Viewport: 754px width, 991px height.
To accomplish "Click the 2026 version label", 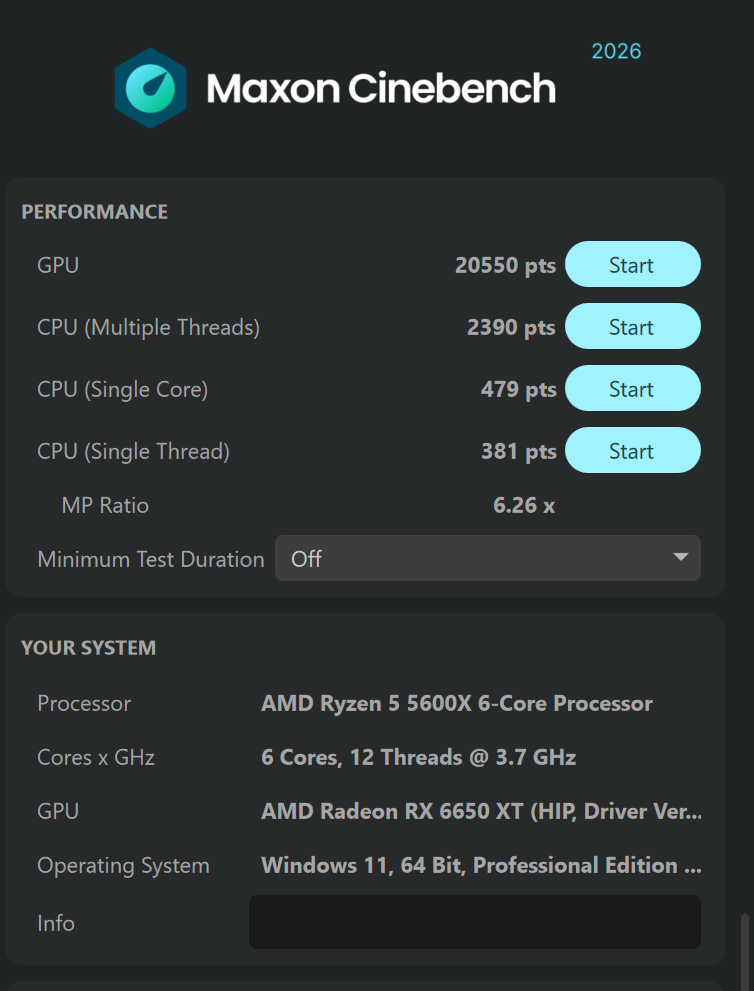I will tap(616, 51).
